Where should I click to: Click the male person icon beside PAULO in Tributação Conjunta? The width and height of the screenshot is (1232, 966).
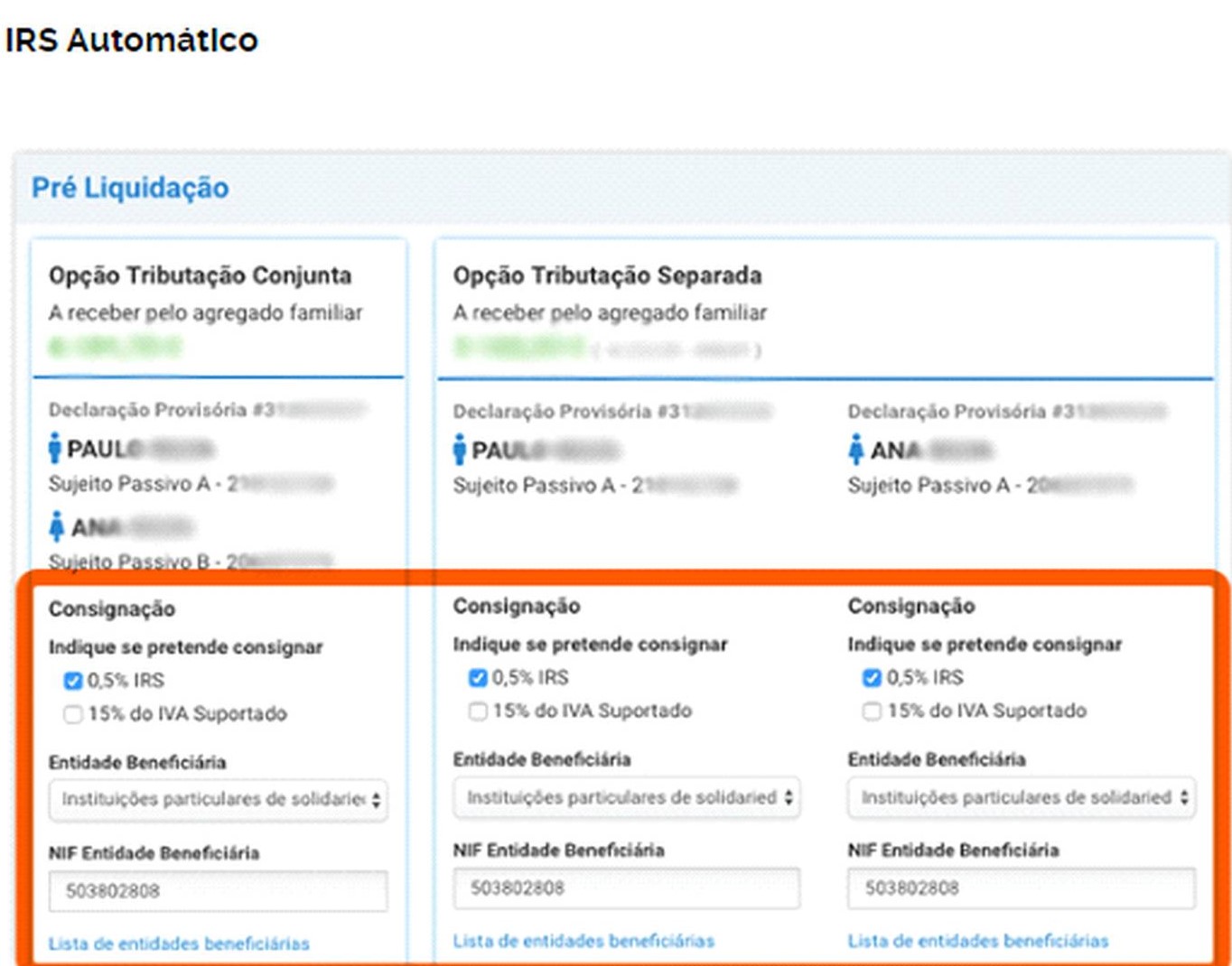(55, 448)
